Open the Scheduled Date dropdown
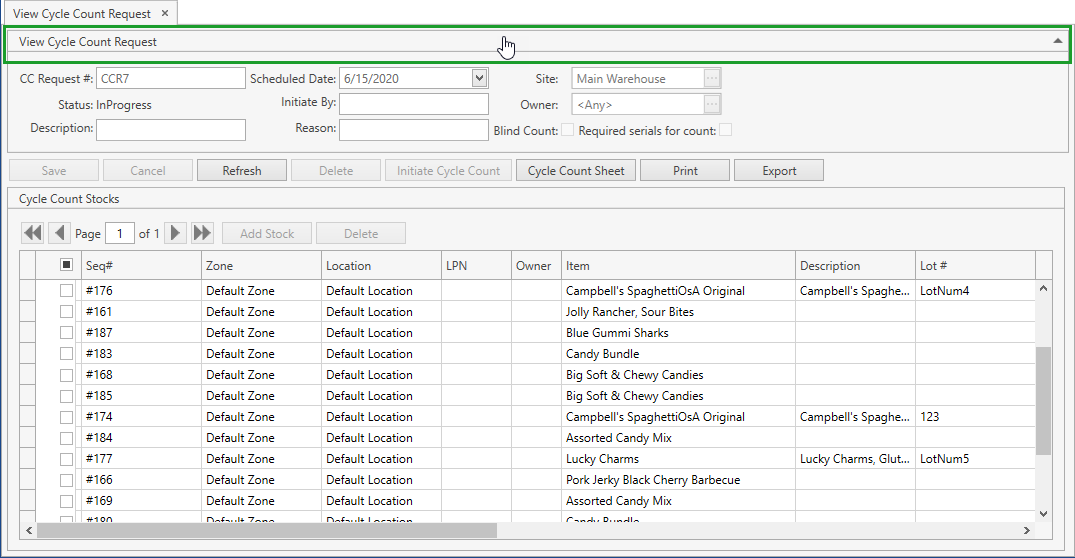 tap(479, 78)
